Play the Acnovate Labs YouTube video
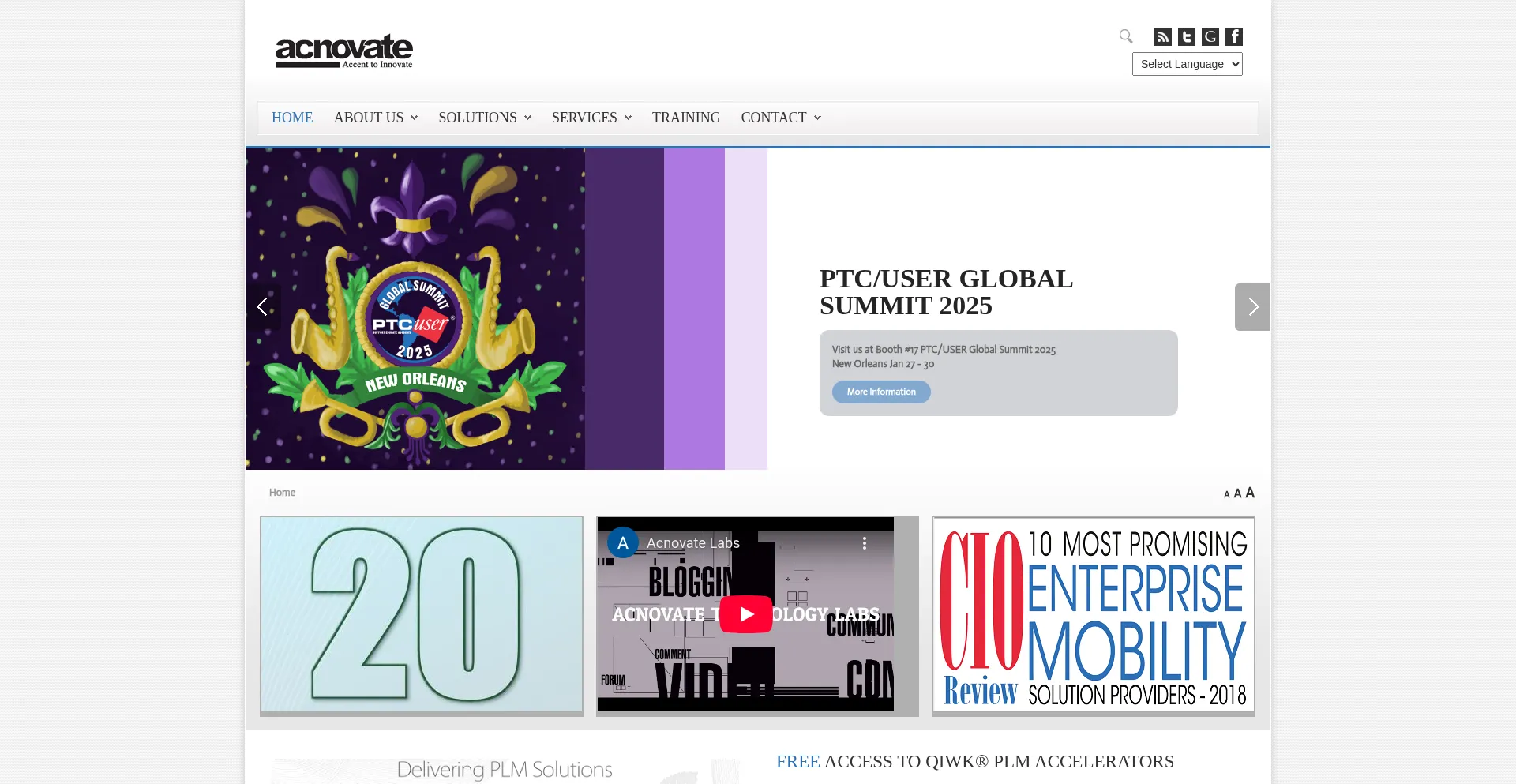 click(745, 613)
